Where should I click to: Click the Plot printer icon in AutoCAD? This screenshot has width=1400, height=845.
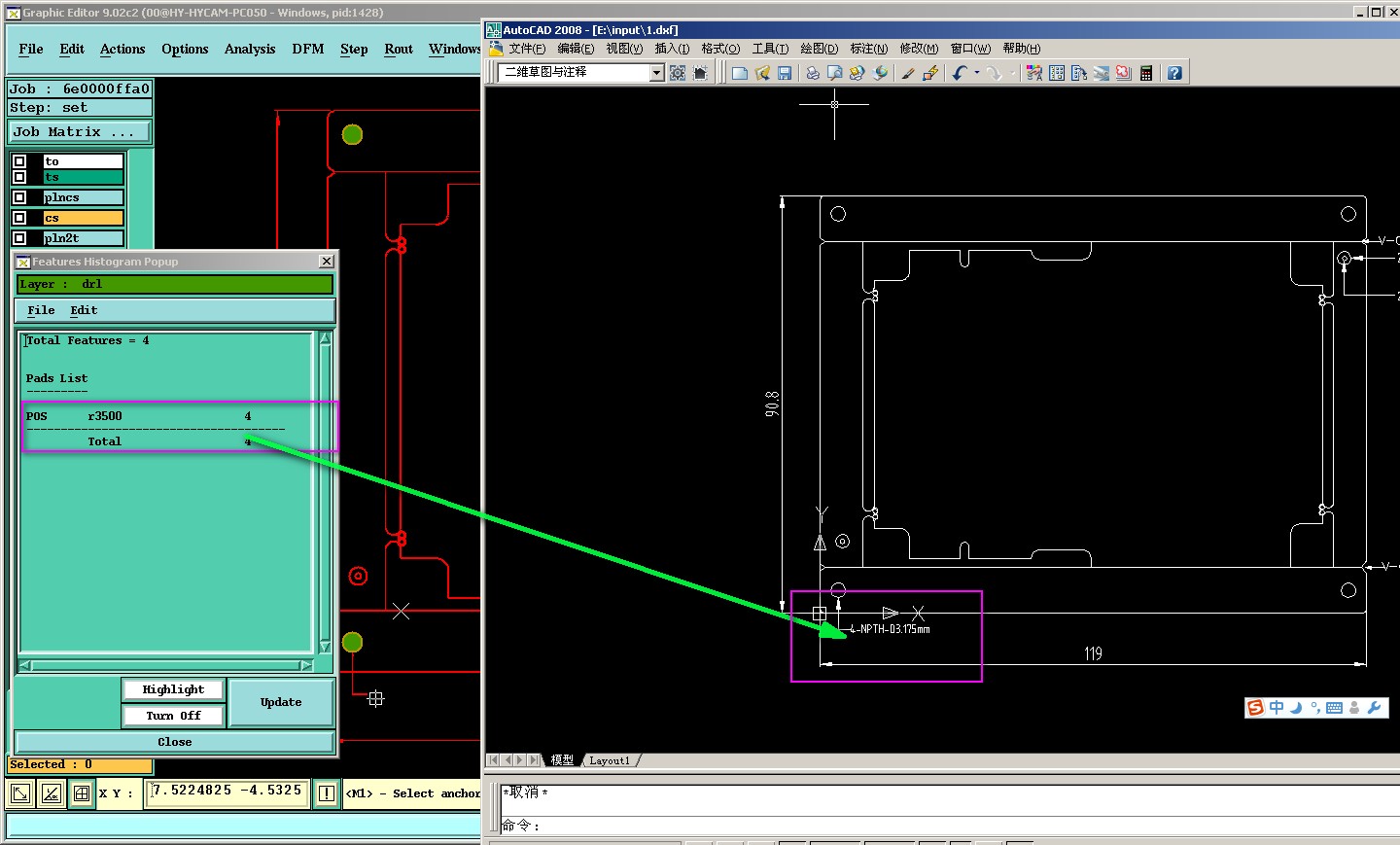coord(813,73)
